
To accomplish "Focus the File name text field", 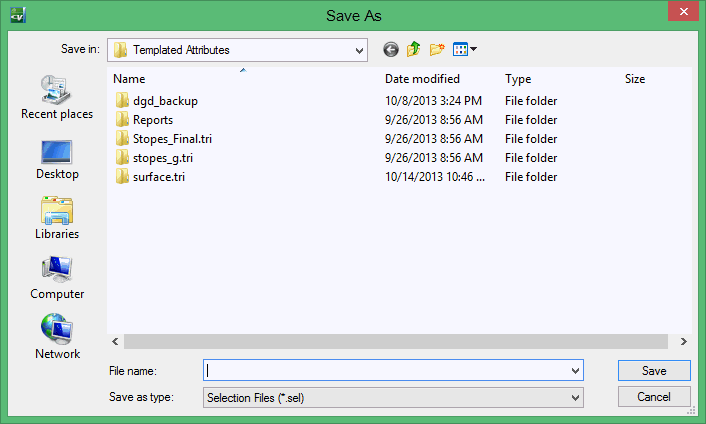I will (x=385, y=371).
